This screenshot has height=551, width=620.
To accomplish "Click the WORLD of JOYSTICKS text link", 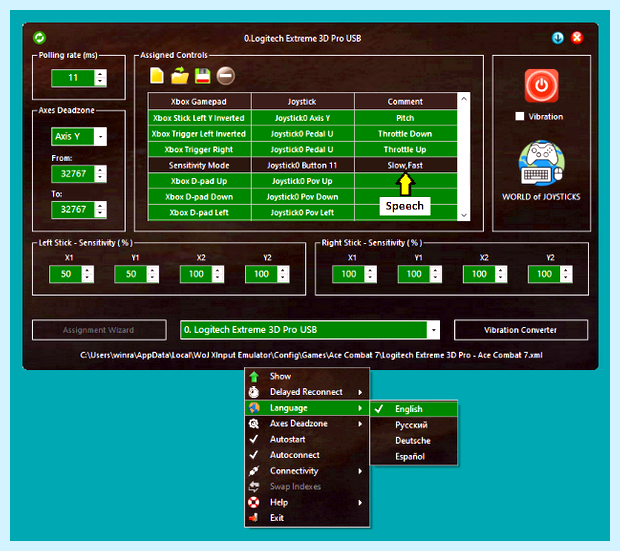I will pyautogui.click(x=541, y=197).
